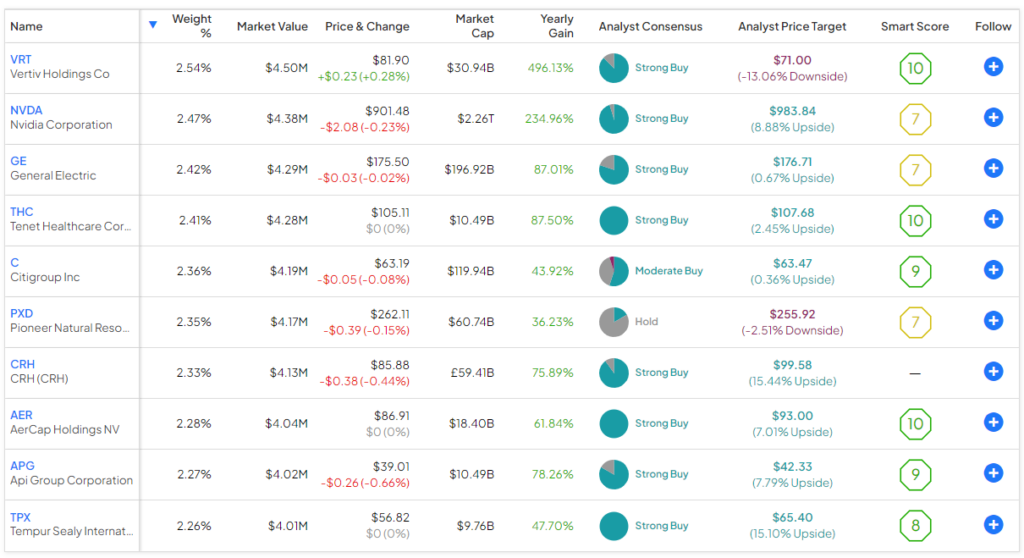Viewport: 1024px width, 558px height.
Task: Add General Electric to followed stocks
Action: pyautogui.click(x=993, y=169)
